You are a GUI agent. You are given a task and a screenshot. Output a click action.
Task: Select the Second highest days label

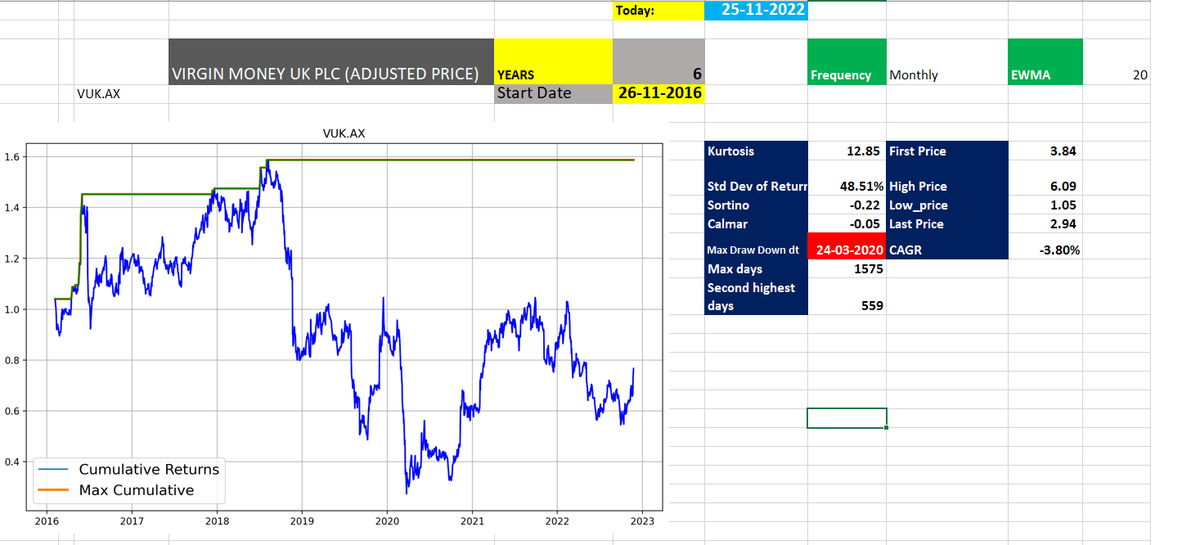[756, 296]
